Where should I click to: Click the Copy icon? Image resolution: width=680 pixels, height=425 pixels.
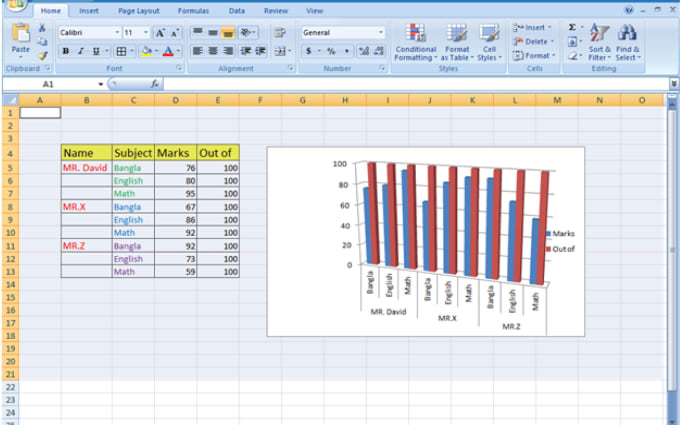point(42,42)
